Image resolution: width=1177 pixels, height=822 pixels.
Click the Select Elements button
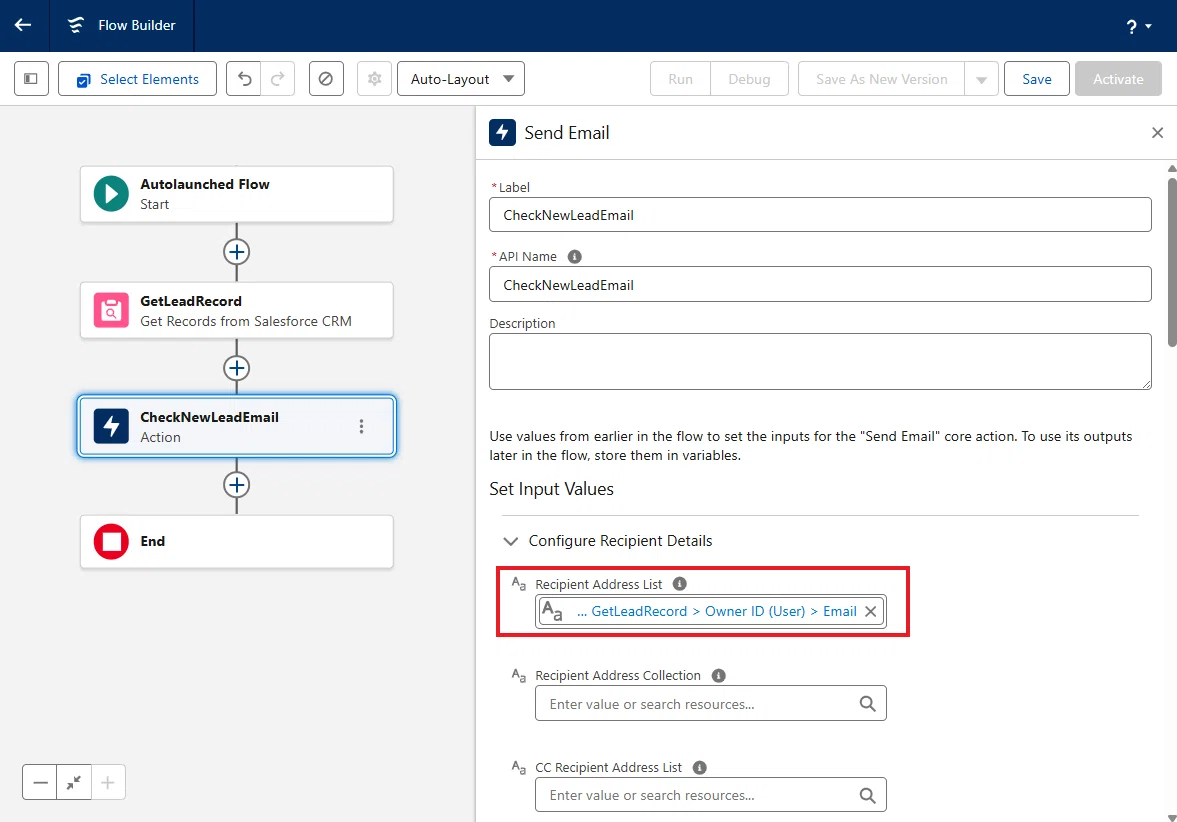(x=137, y=79)
